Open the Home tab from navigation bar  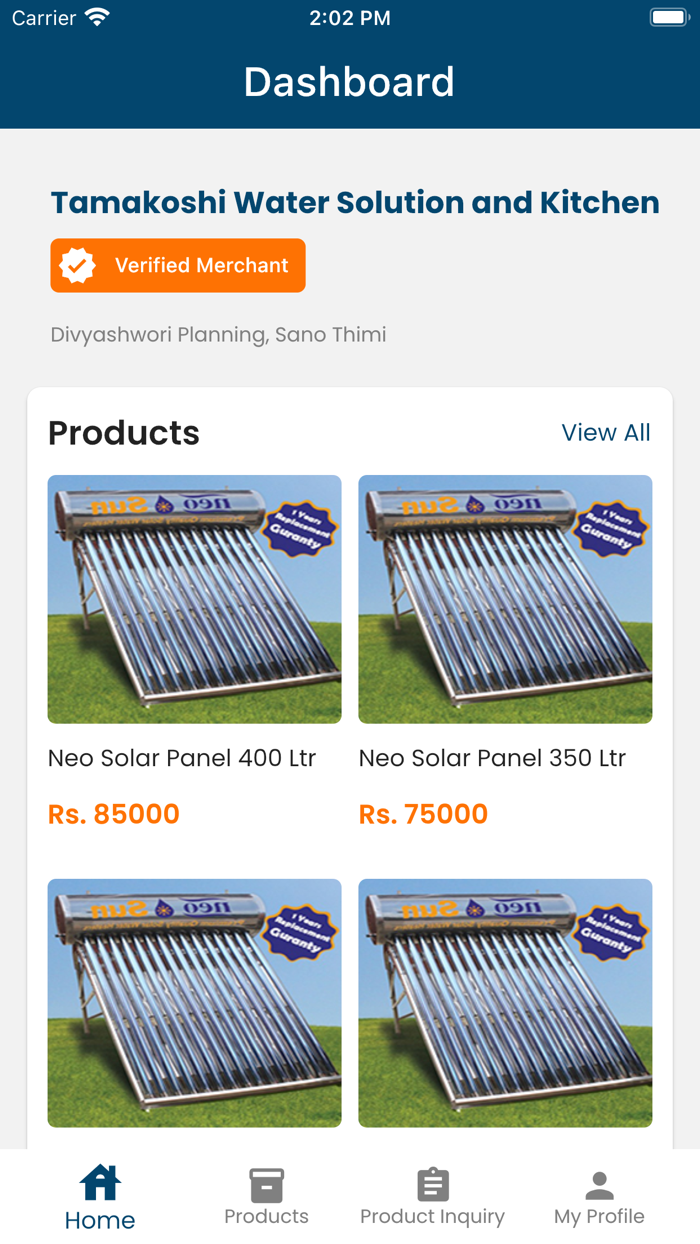(x=99, y=1195)
